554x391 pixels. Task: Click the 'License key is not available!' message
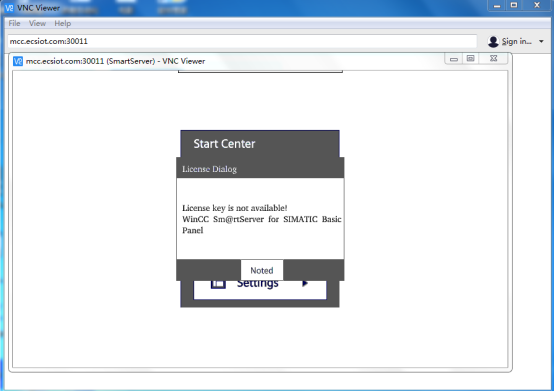click(x=235, y=208)
